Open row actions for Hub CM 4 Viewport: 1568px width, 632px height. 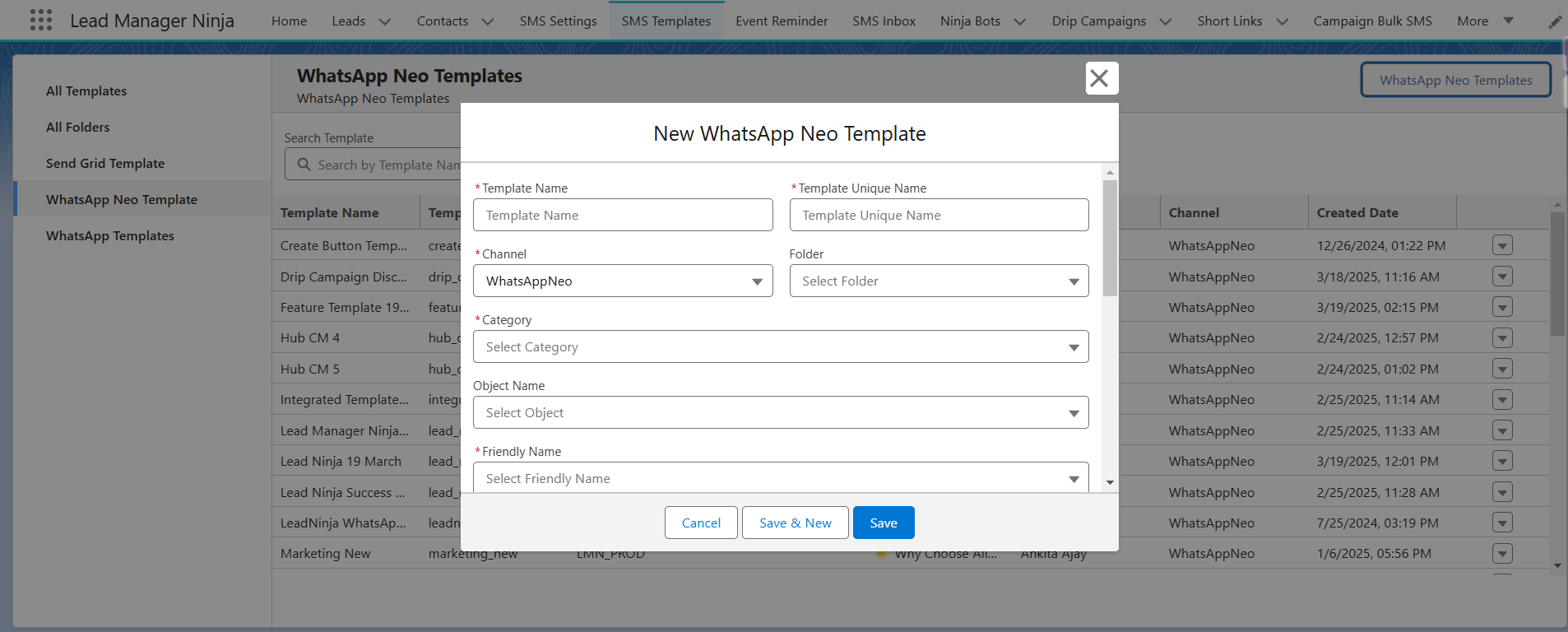point(1502,337)
